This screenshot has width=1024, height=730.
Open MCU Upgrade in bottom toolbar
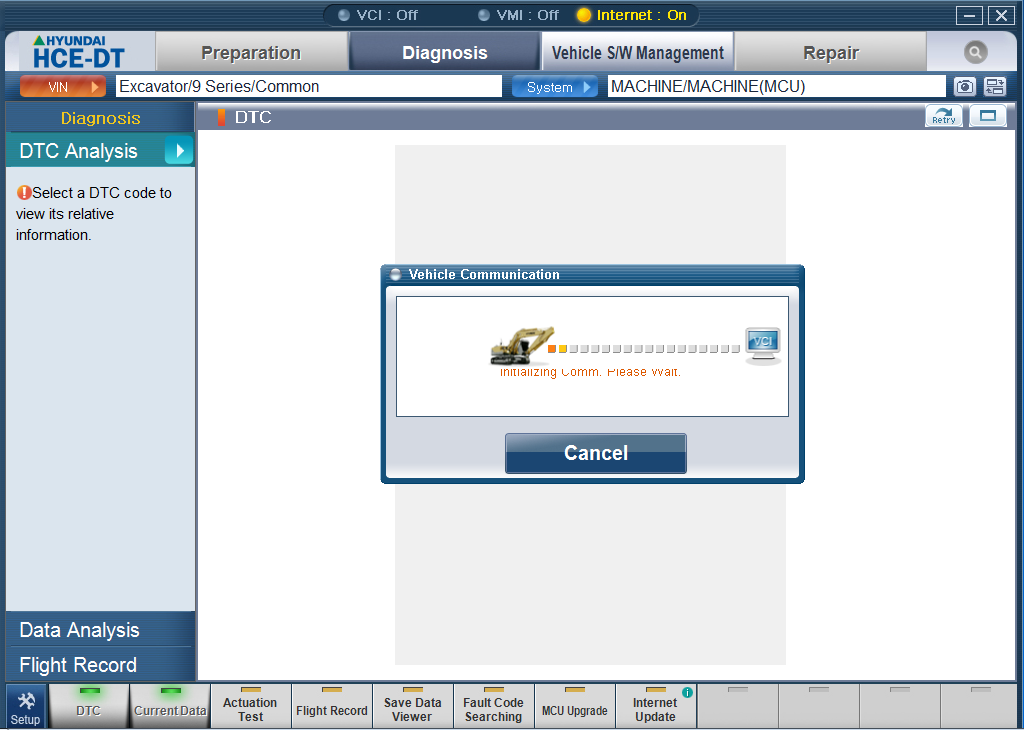click(575, 706)
